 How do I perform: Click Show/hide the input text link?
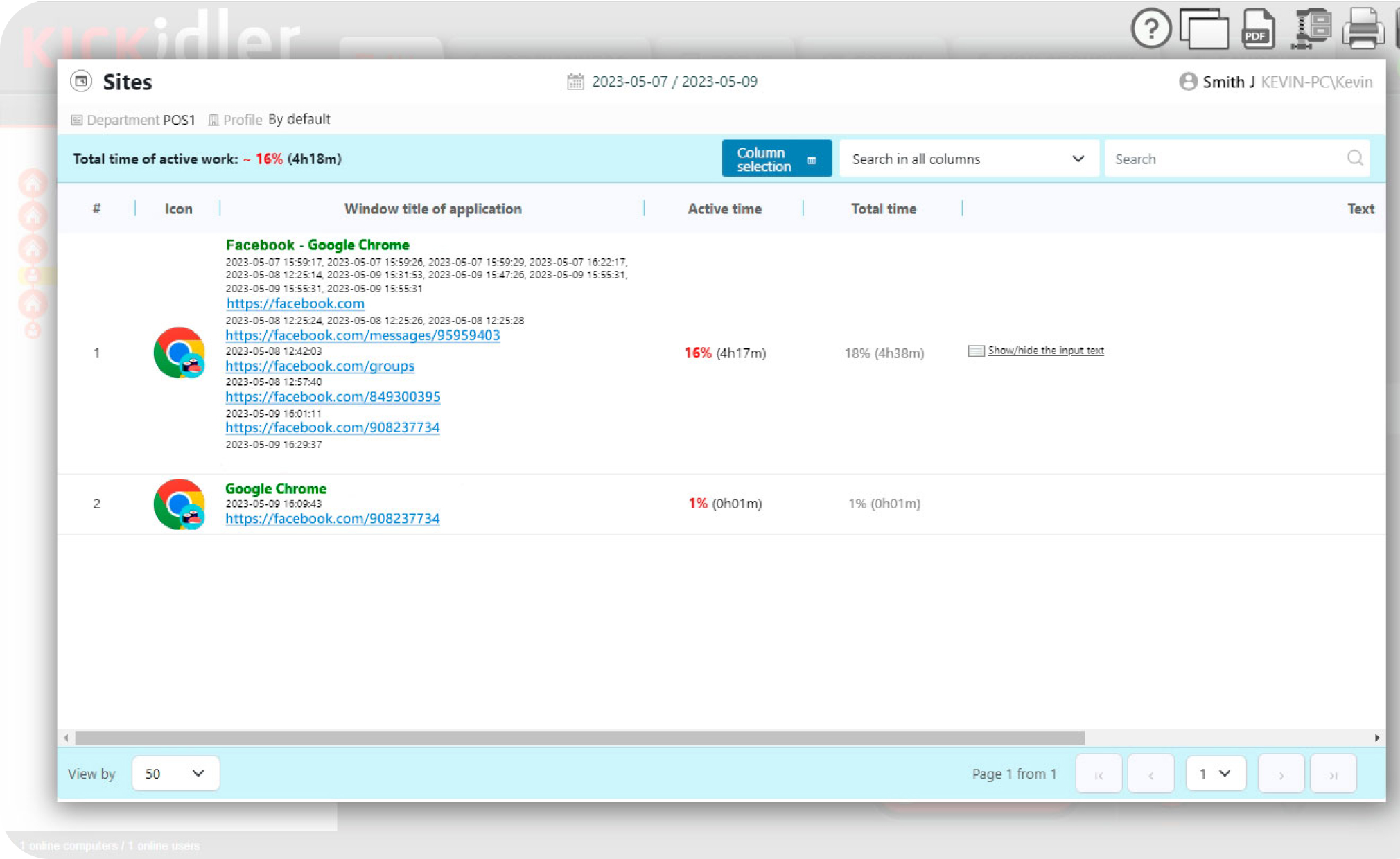1045,351
